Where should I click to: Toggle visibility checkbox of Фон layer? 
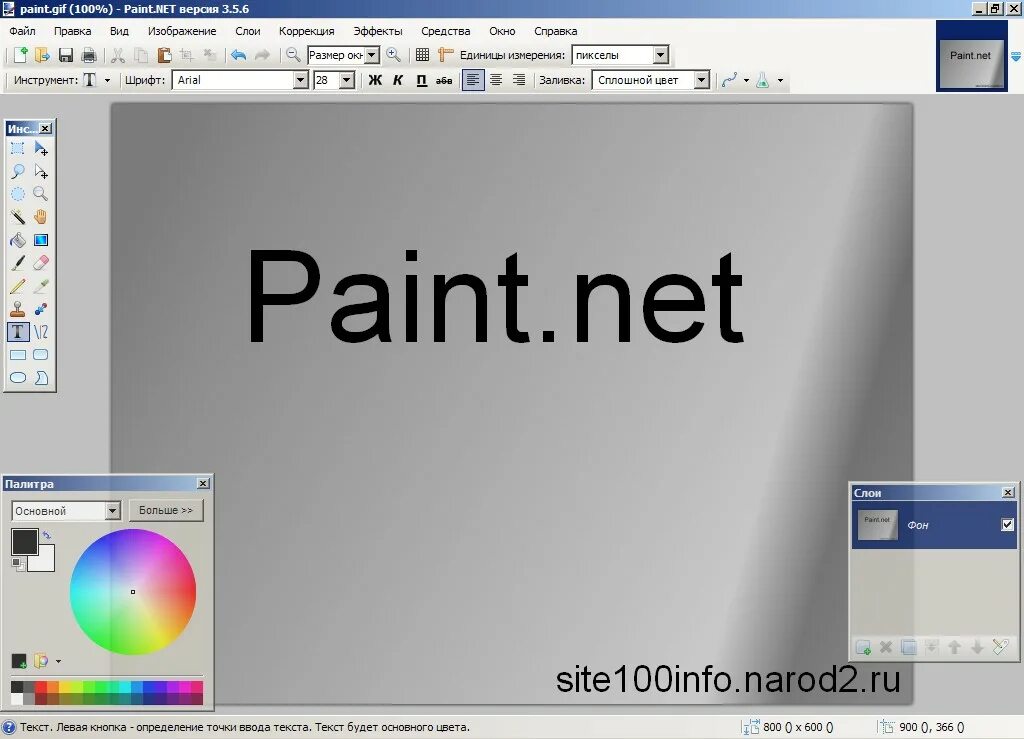1007,524
